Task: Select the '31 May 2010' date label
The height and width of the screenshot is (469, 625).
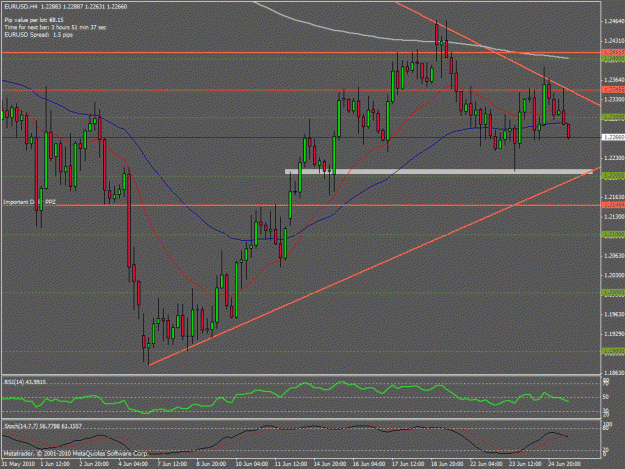Action: (x=18, y=464)
